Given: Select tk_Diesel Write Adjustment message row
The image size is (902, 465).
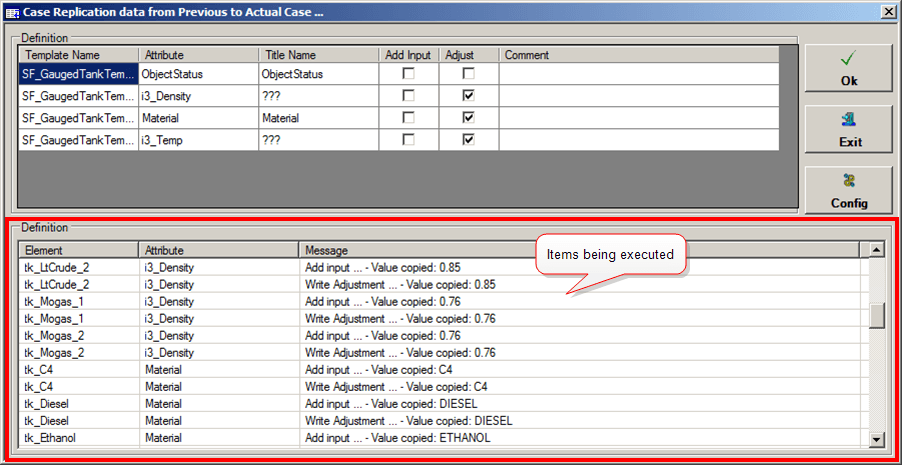Looking at the screenshot, I should click(x=580, y=420).
